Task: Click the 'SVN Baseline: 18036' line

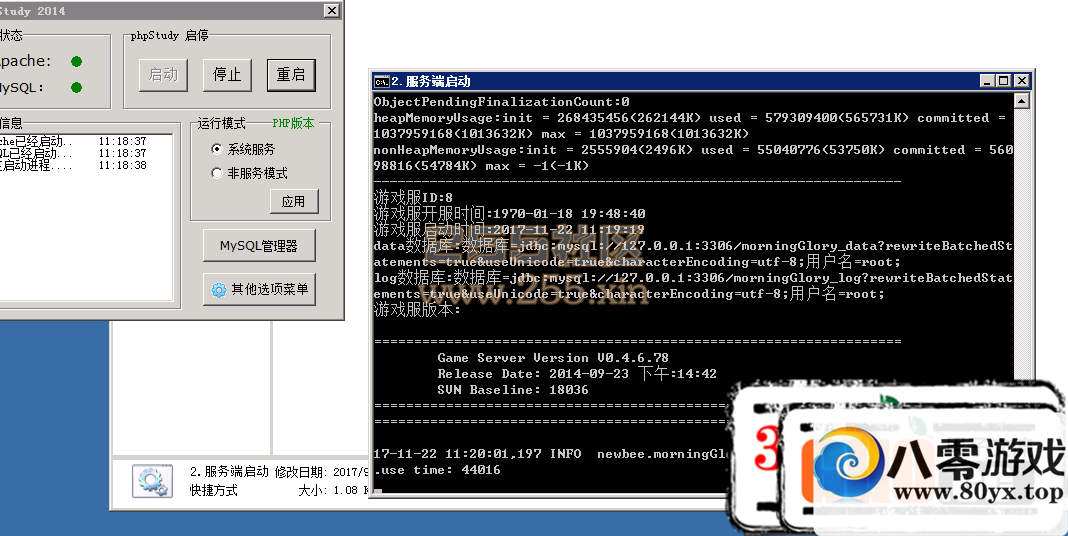Action: pyautogui.click(x=513, y=390)
